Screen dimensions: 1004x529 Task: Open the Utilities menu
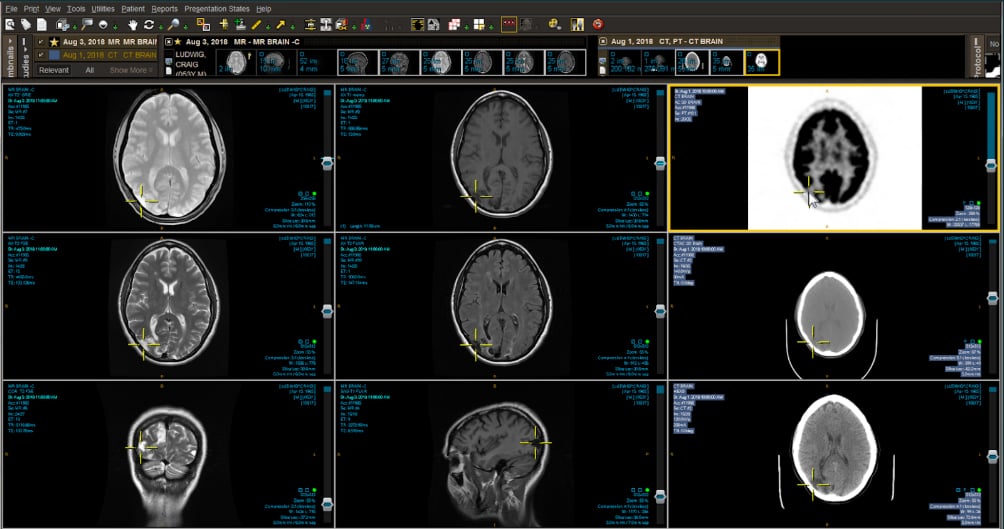click(x=103, y=8)
